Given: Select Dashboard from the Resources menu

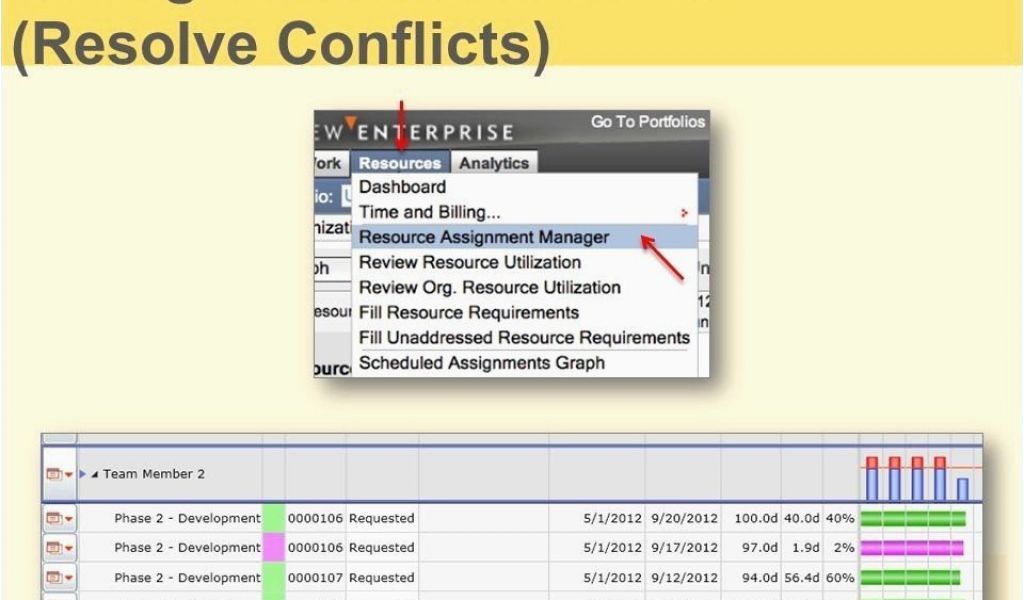Looking at the screenshot, I should (x=402, y=187).
